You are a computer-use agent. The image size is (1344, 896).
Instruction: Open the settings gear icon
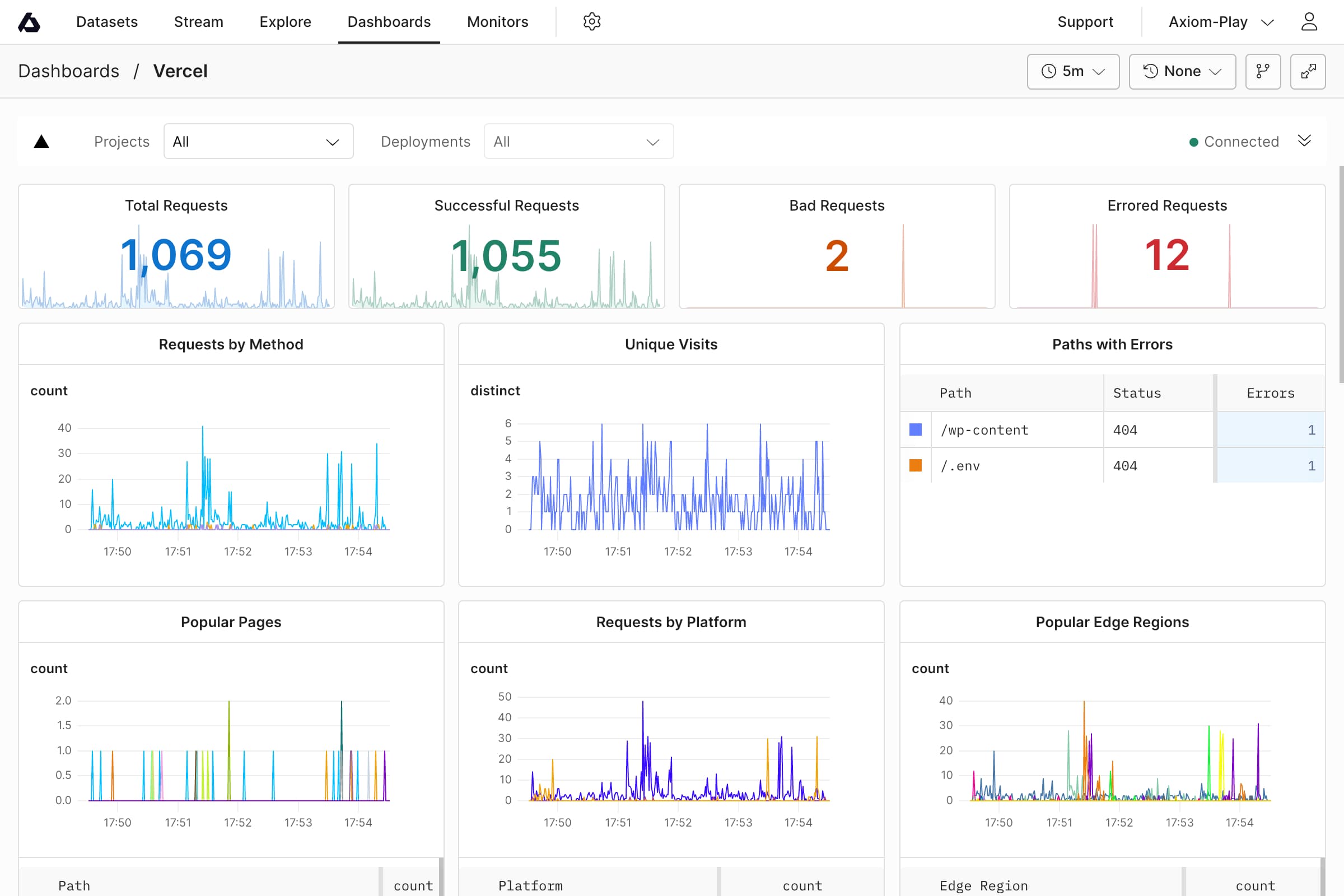591,22
